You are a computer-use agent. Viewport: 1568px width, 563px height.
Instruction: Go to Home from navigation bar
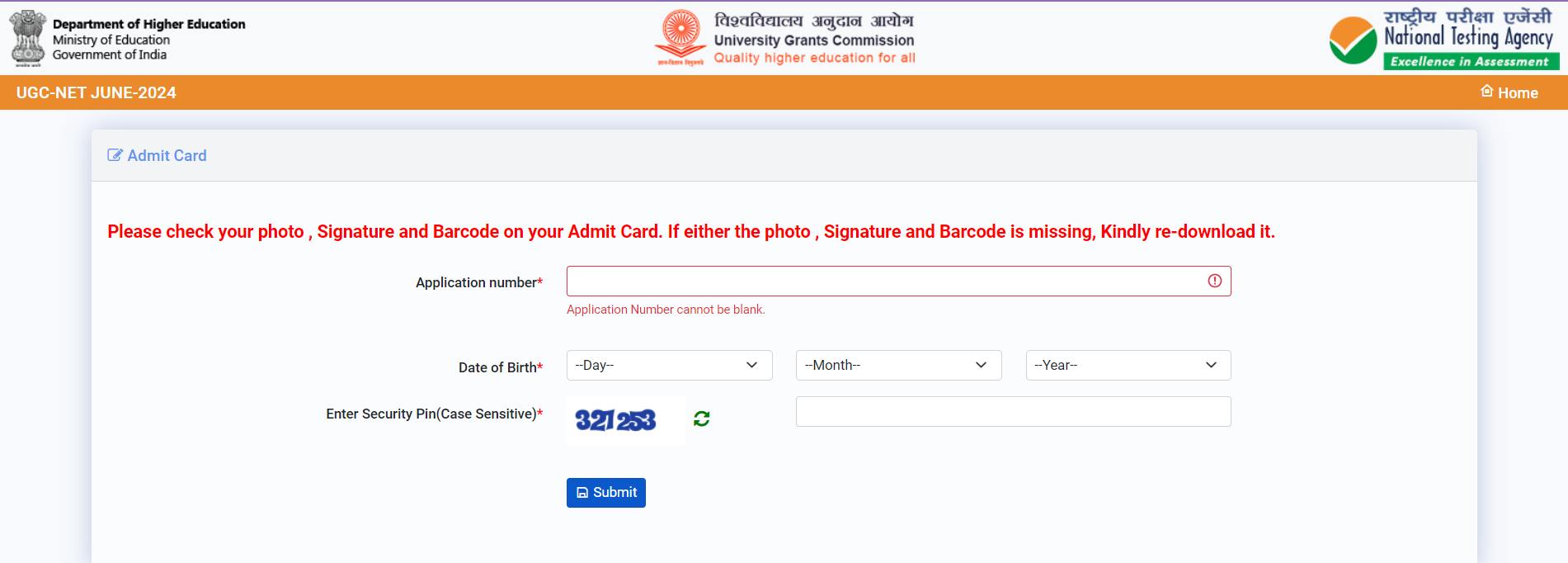tap(1509, 92)
